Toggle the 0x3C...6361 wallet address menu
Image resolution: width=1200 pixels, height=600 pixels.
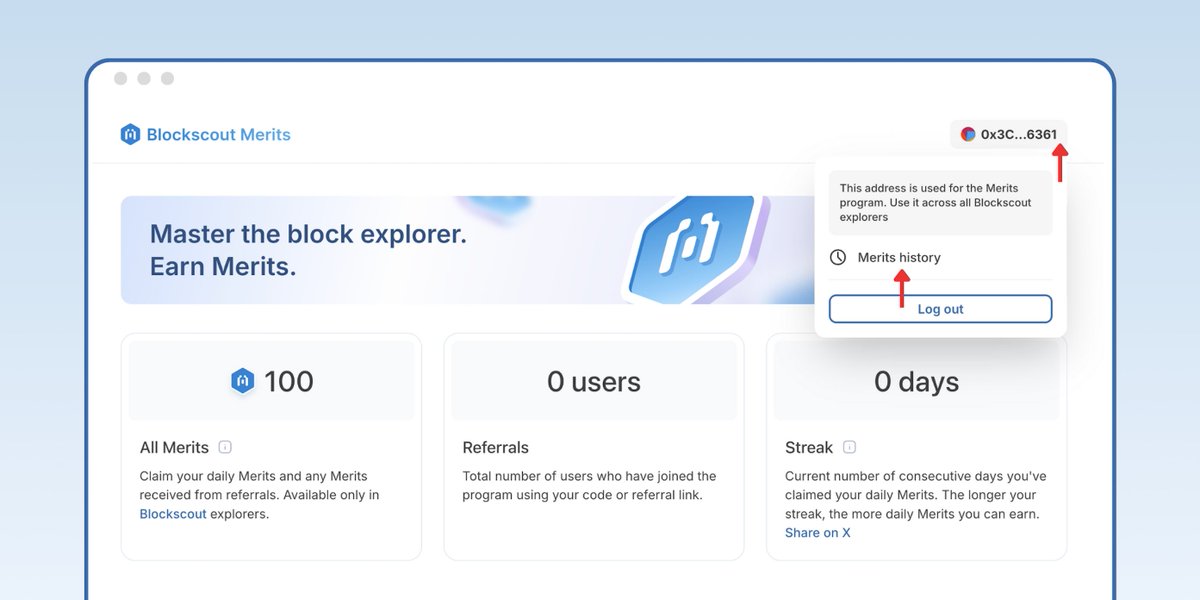(x=1009, y=134)
